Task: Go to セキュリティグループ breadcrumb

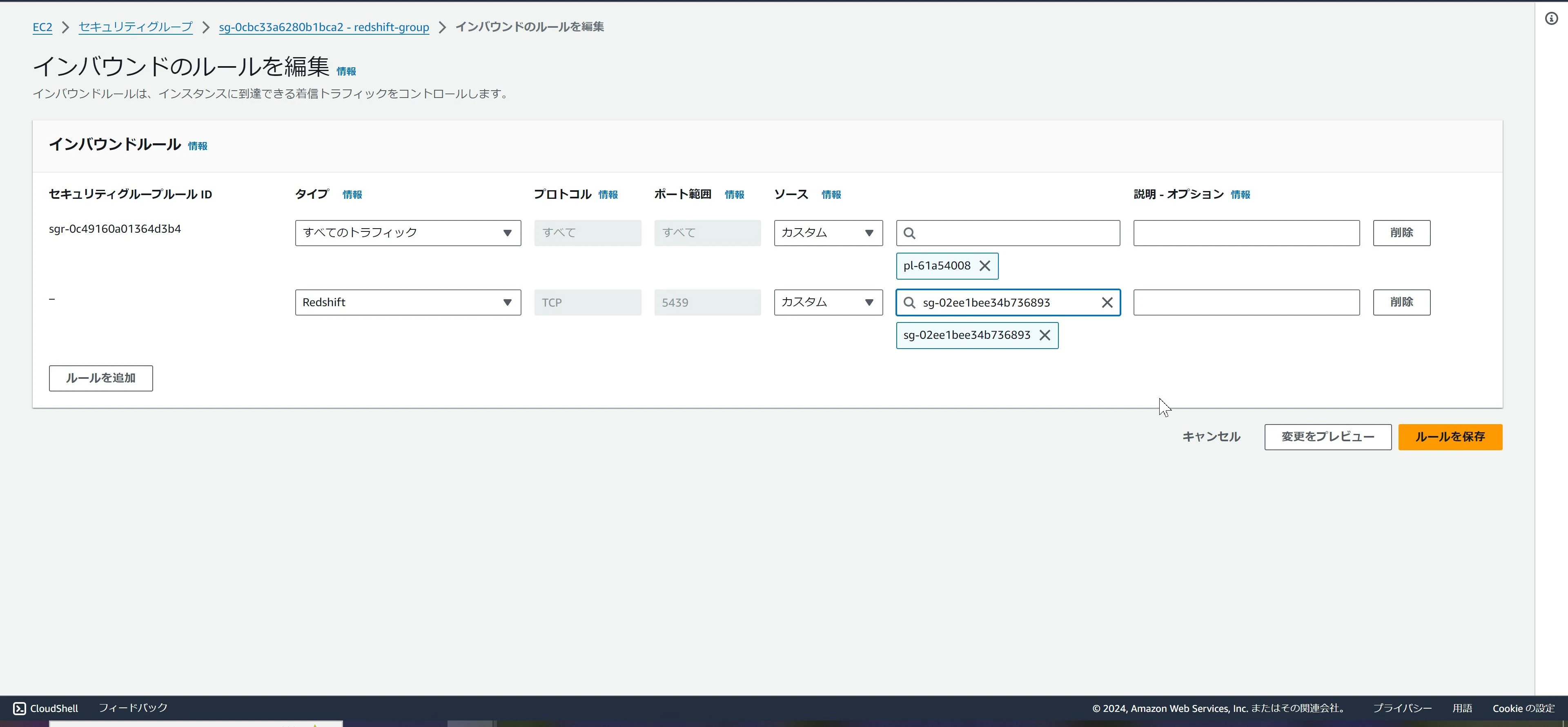Action: [135, 27]
